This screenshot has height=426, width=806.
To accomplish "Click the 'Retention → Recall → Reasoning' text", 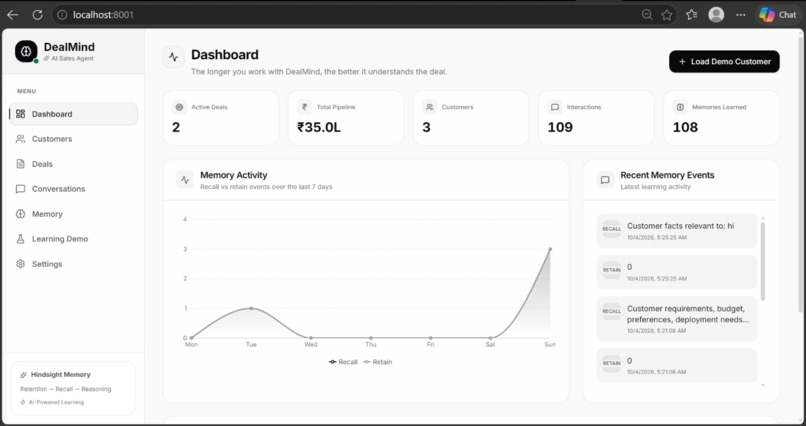I will pyautogui.click(x=65, y=389).
